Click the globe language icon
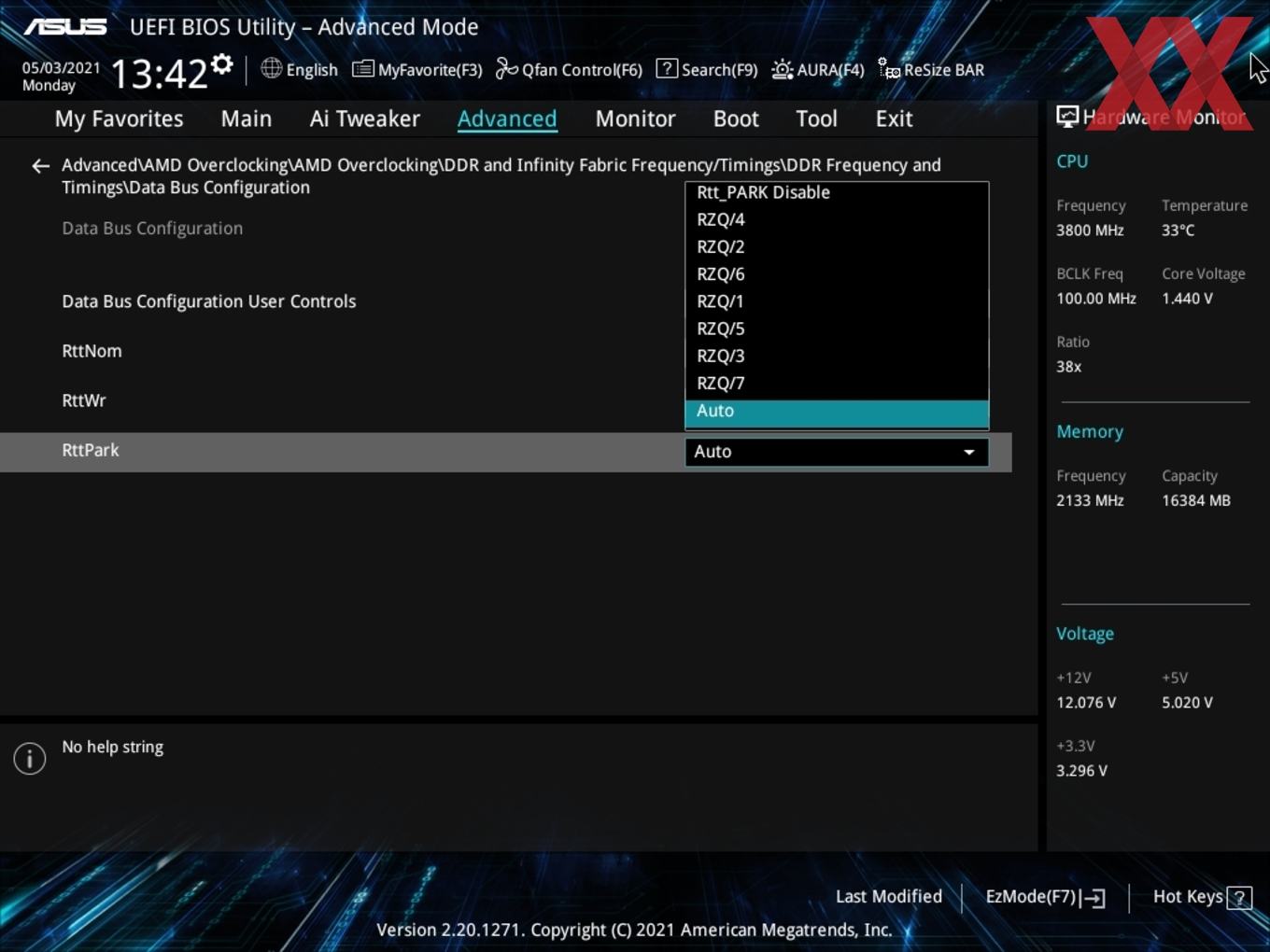This screenshot has height=952, width=1270. point(271,68)
